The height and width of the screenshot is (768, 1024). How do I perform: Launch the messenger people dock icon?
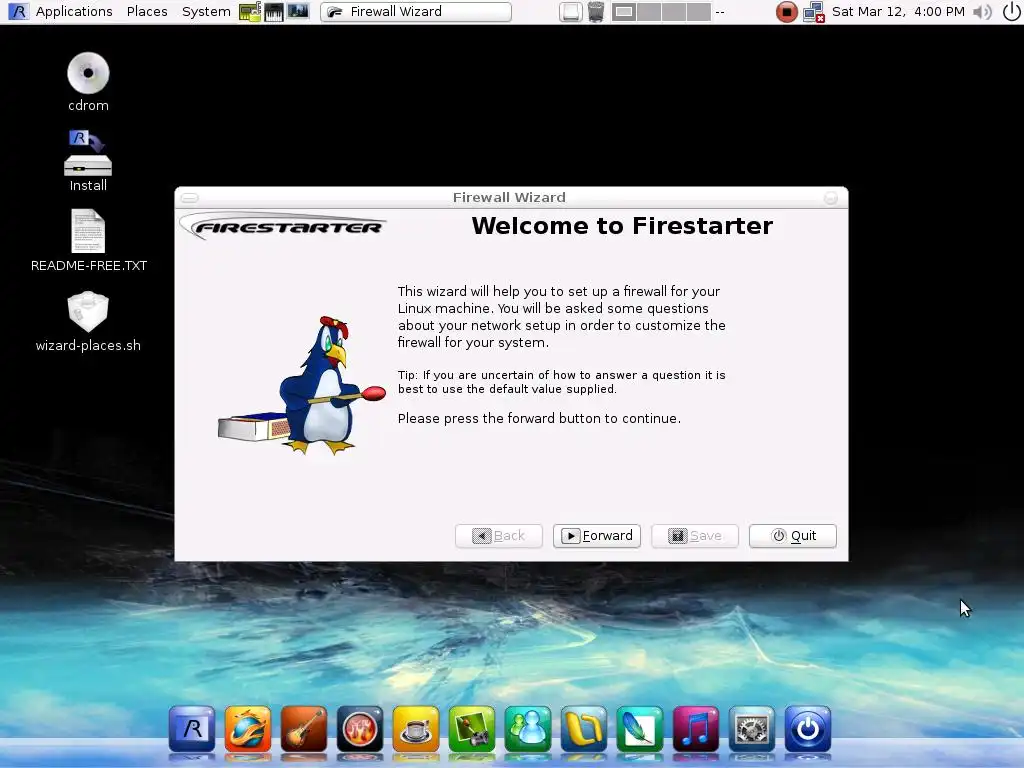[x=528, y=729]
